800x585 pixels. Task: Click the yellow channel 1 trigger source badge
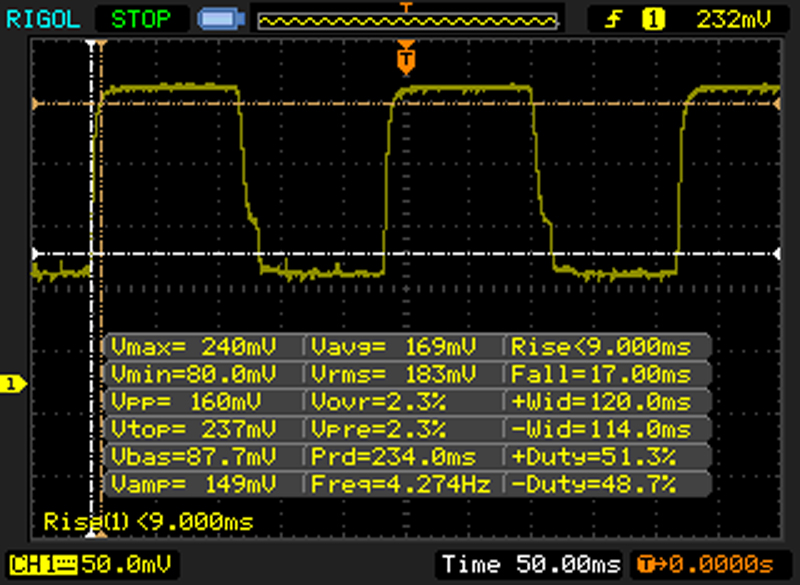pos(654,20)
